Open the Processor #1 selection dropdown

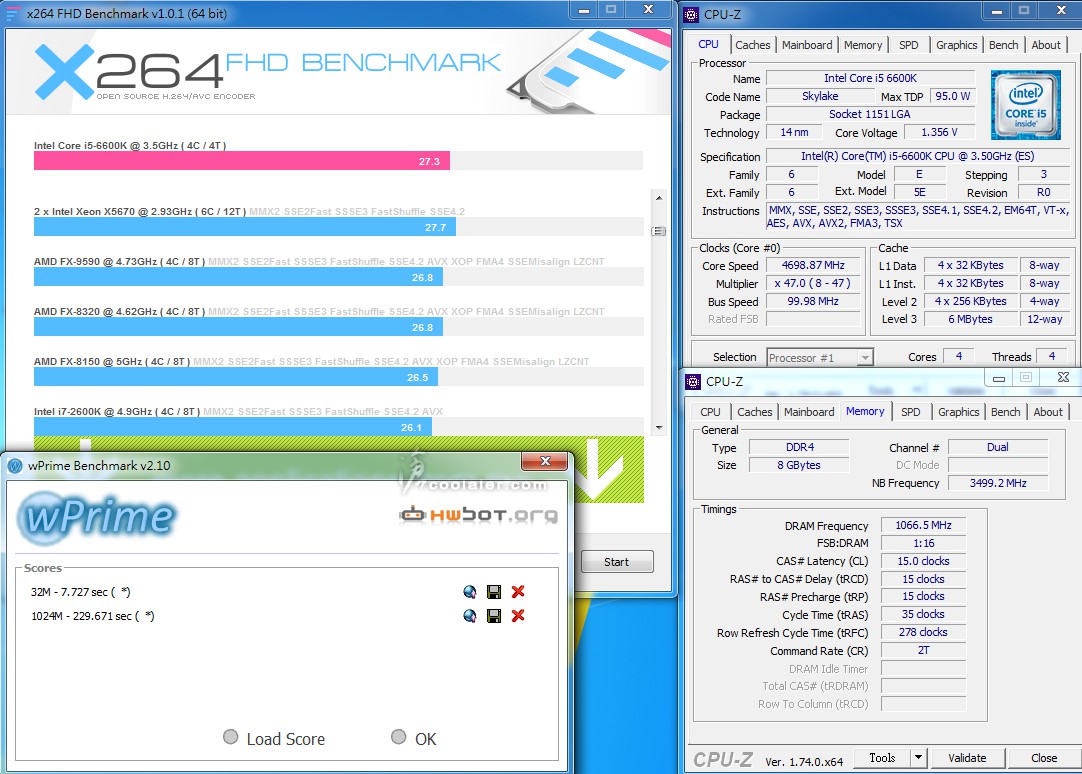(865, 357)
